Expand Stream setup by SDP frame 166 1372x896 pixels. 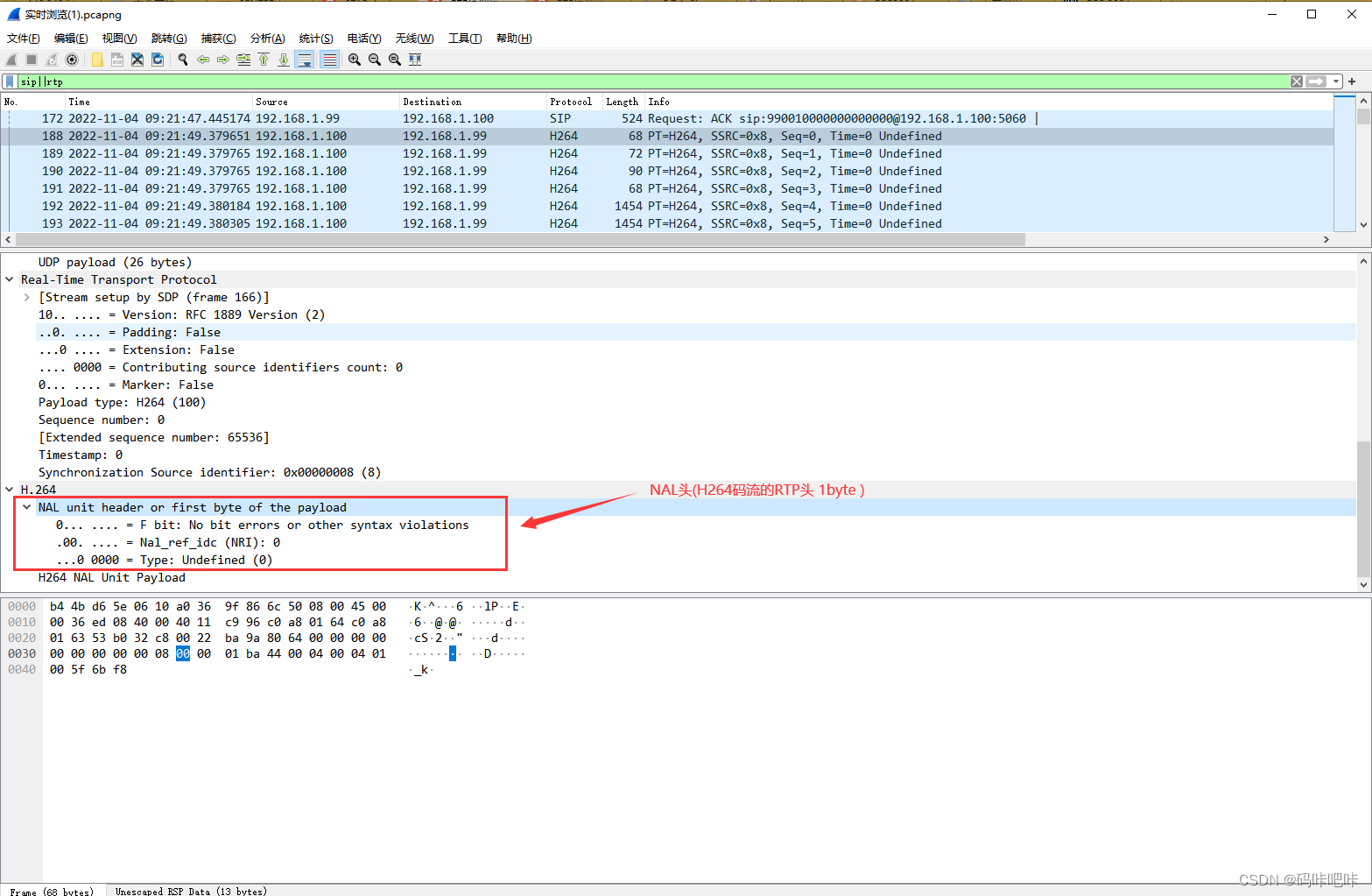(26, 297)
